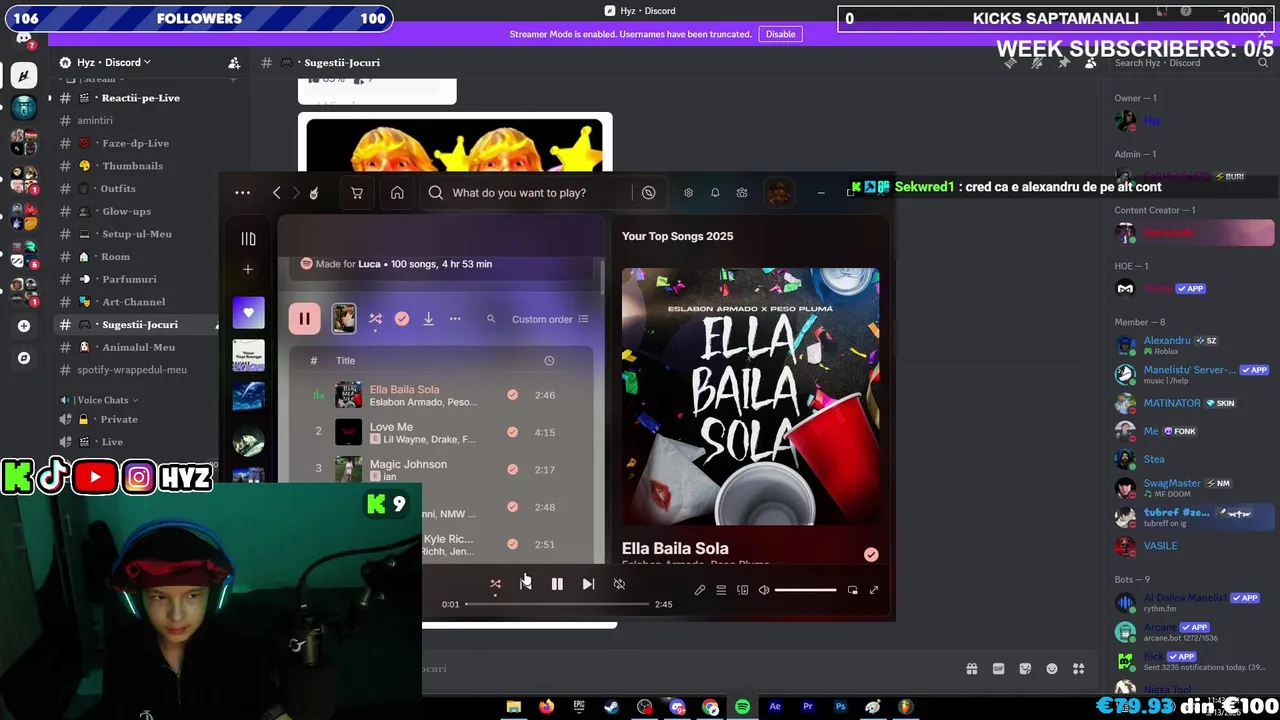Open Liked Songs heart tile
The height and width of the screenshot is (720, 1280).
click(x=249, y=313)
